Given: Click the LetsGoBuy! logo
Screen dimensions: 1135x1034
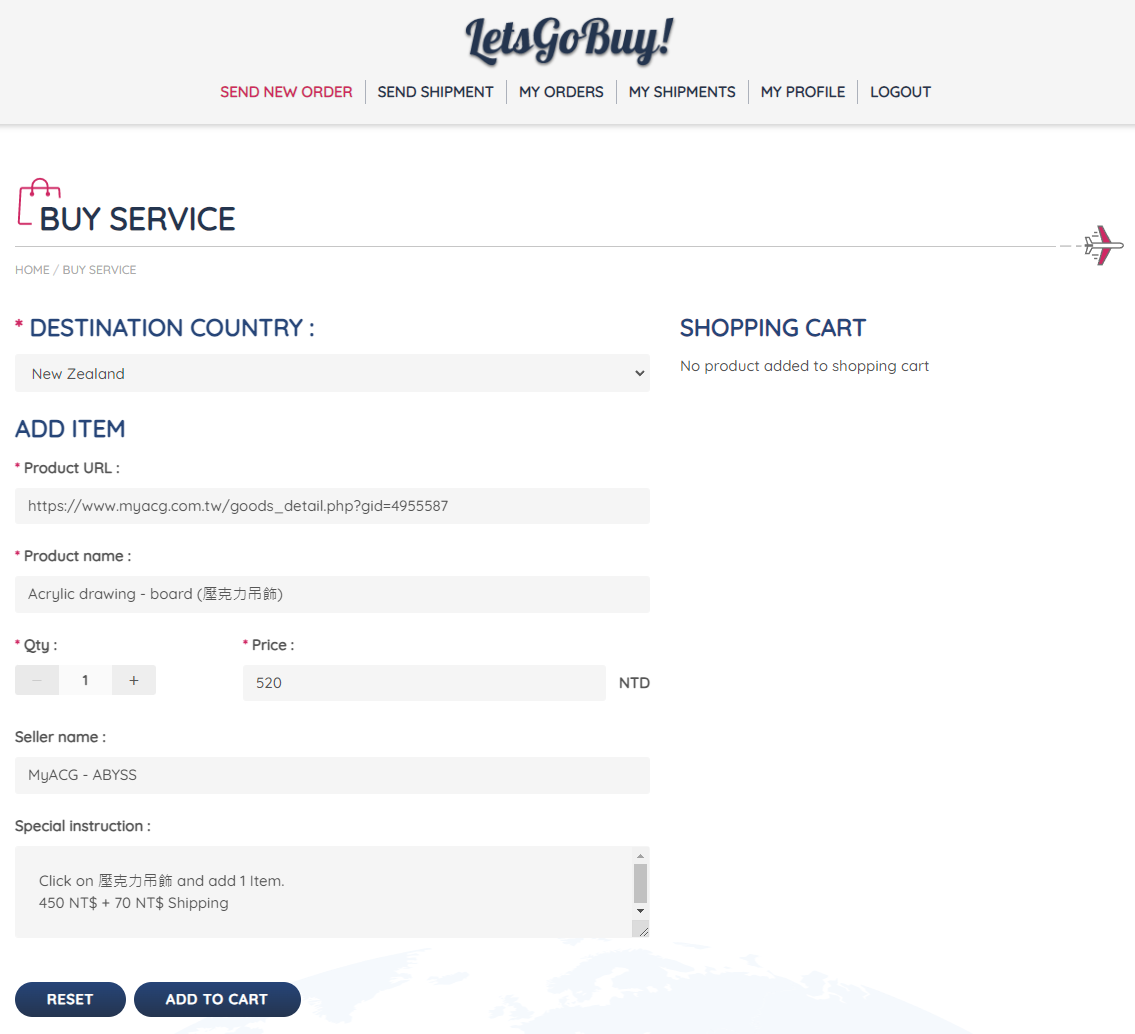Looking at the screenshot, I should click(x=568, y=41).
